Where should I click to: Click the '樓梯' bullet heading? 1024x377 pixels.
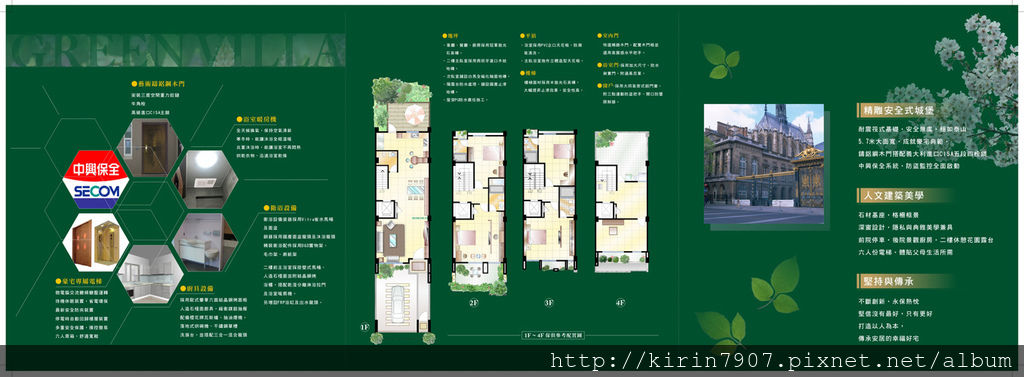(528, 73)
